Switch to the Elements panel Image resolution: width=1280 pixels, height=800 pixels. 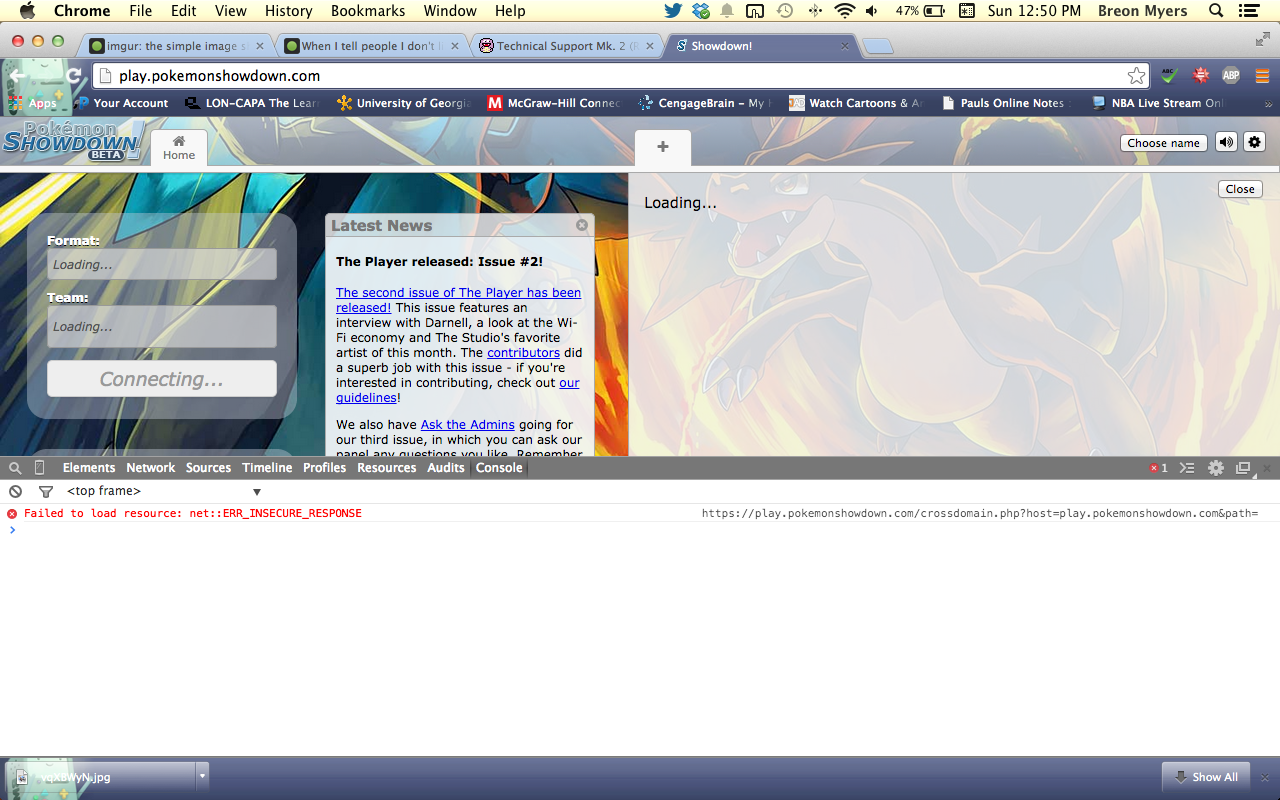click(x=89, y=468)
